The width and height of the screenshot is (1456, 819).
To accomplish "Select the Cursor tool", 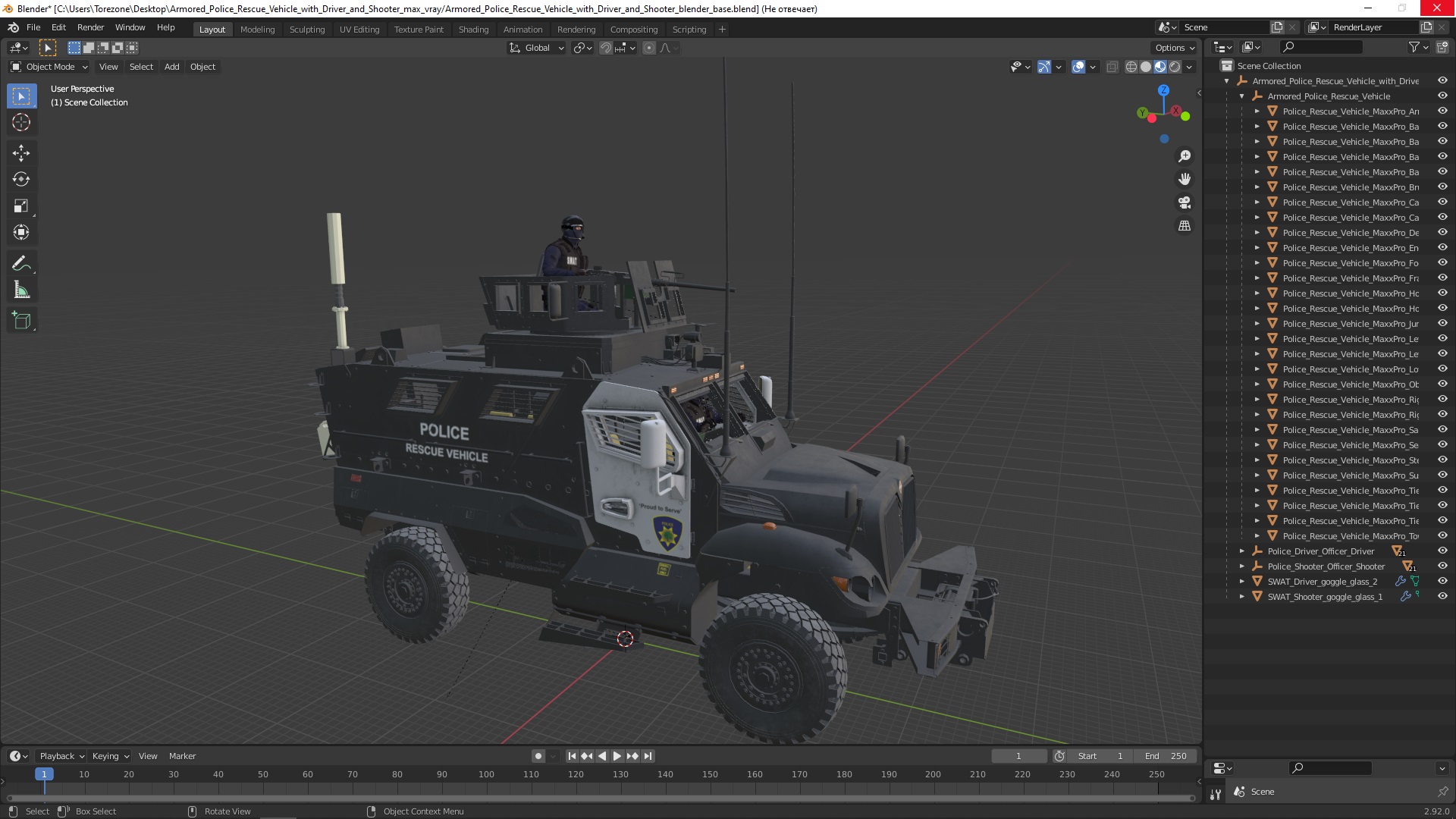I will [21, 122].
